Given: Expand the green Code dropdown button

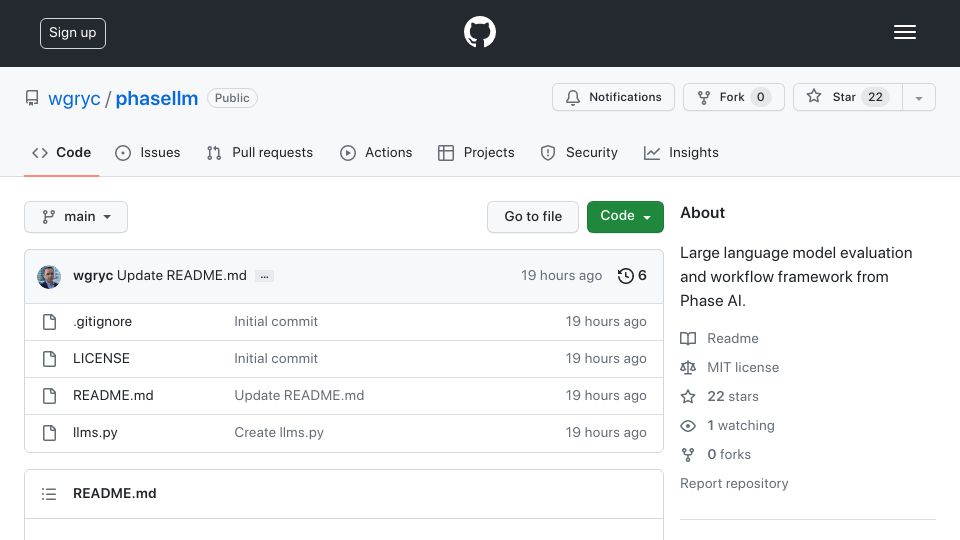Looking at the screenshot, I should coord(625,217).
